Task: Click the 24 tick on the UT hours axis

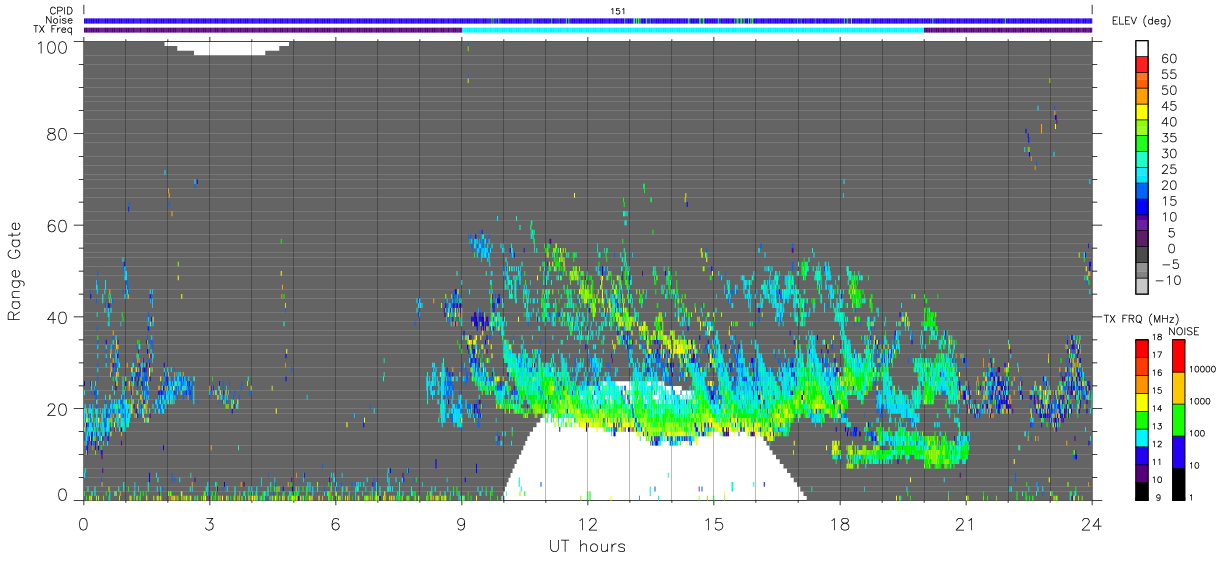Action: [1092, 523]
